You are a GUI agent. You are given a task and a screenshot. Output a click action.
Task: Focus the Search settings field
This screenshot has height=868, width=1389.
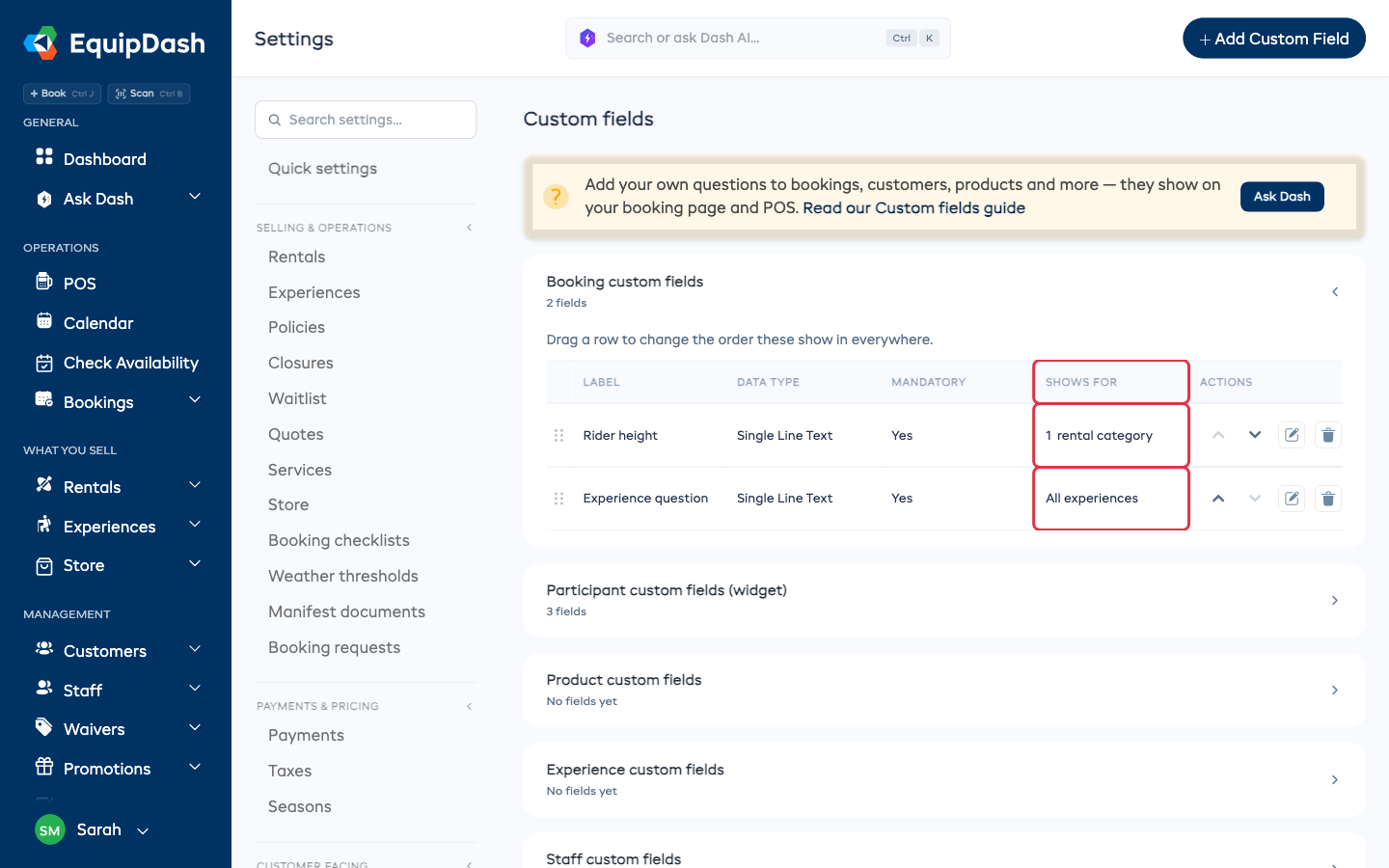click(366, 120)
